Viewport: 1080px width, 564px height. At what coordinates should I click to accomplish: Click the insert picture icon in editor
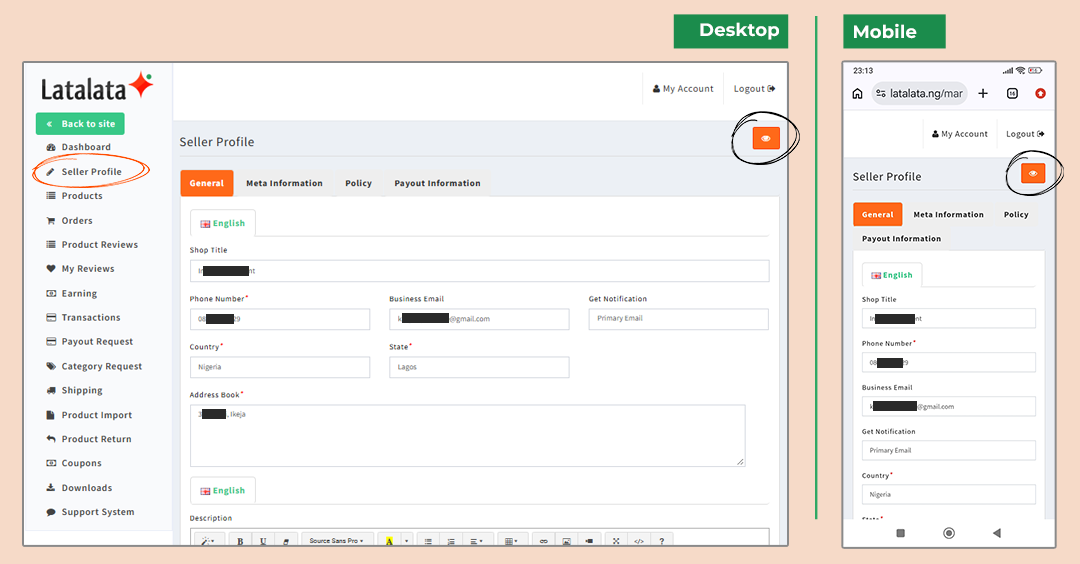(566, 541)
